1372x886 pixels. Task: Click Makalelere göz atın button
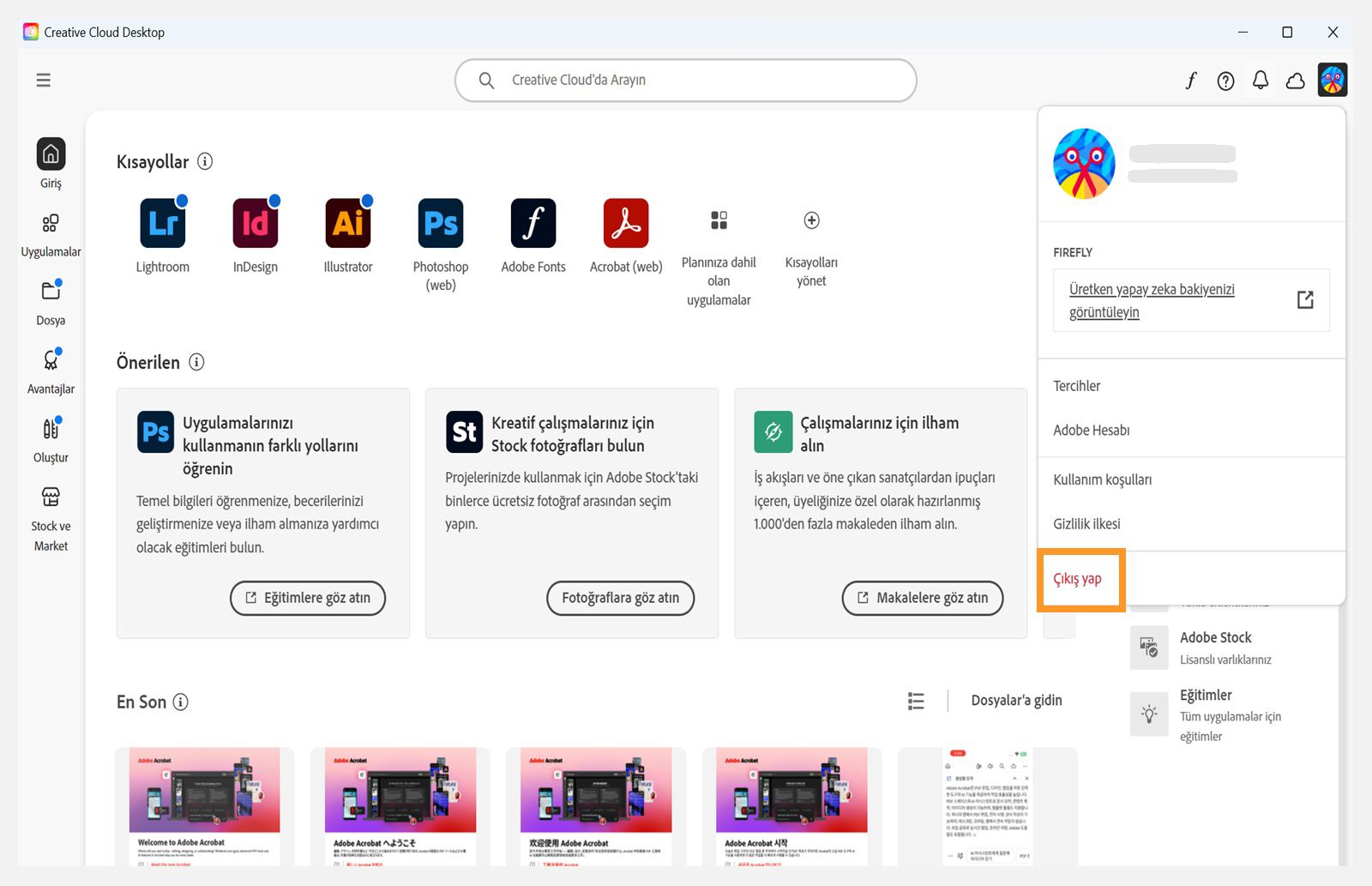[x=923, y=598]
